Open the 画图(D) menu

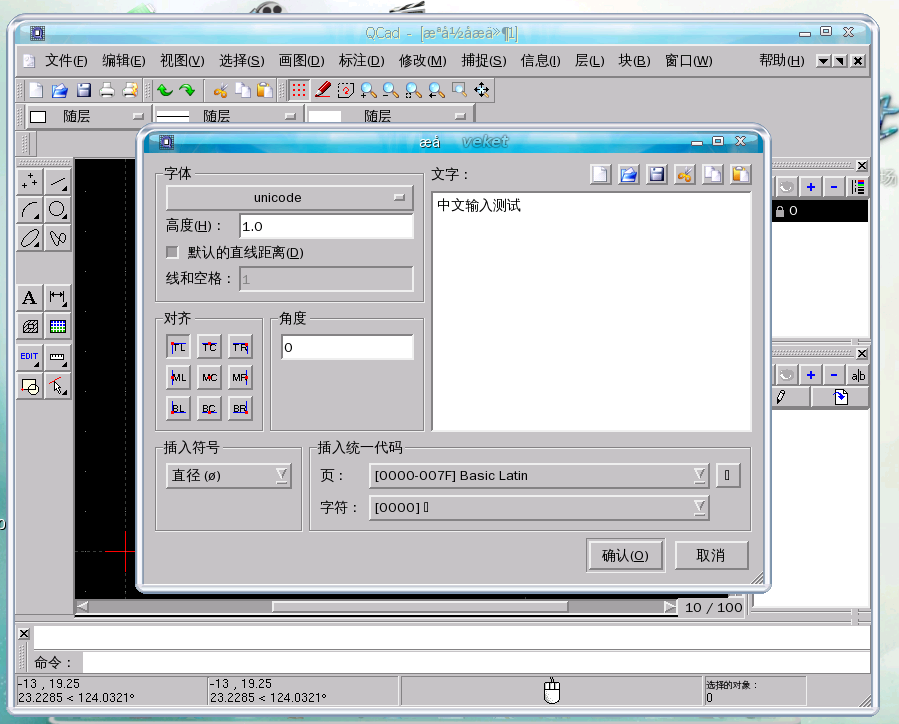(x=301, y=61)
